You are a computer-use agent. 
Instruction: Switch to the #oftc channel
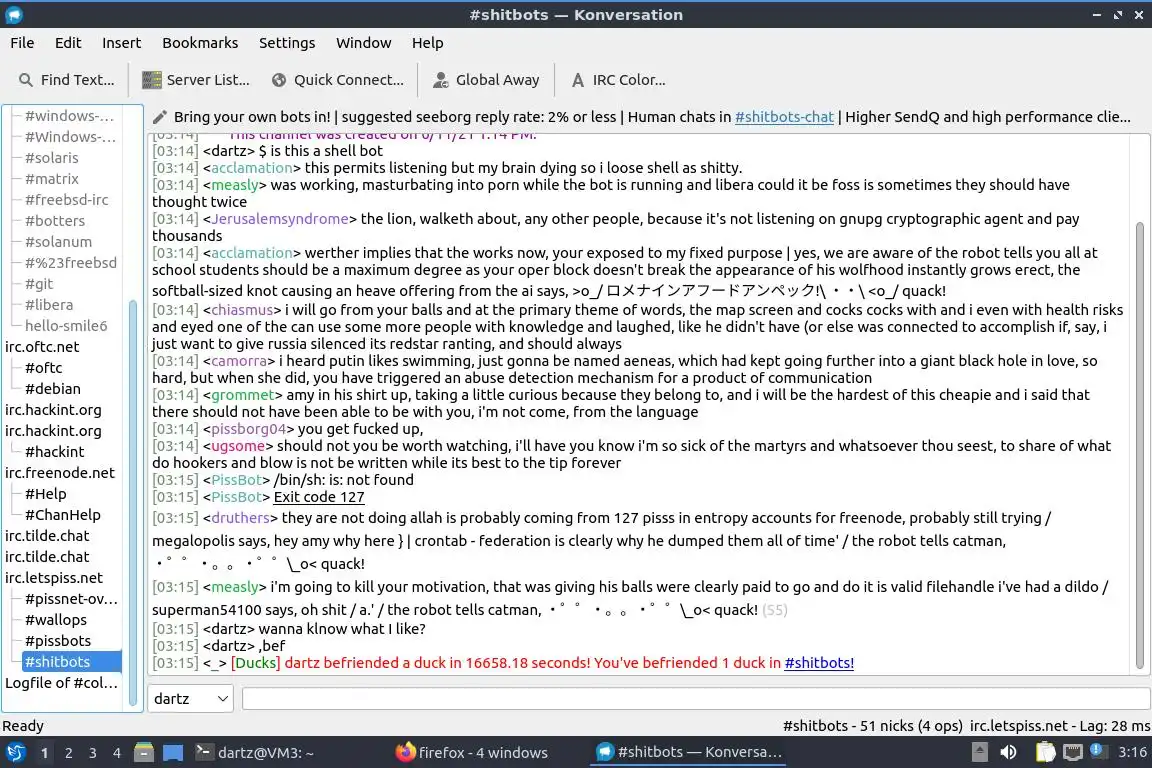click(43, 368)
